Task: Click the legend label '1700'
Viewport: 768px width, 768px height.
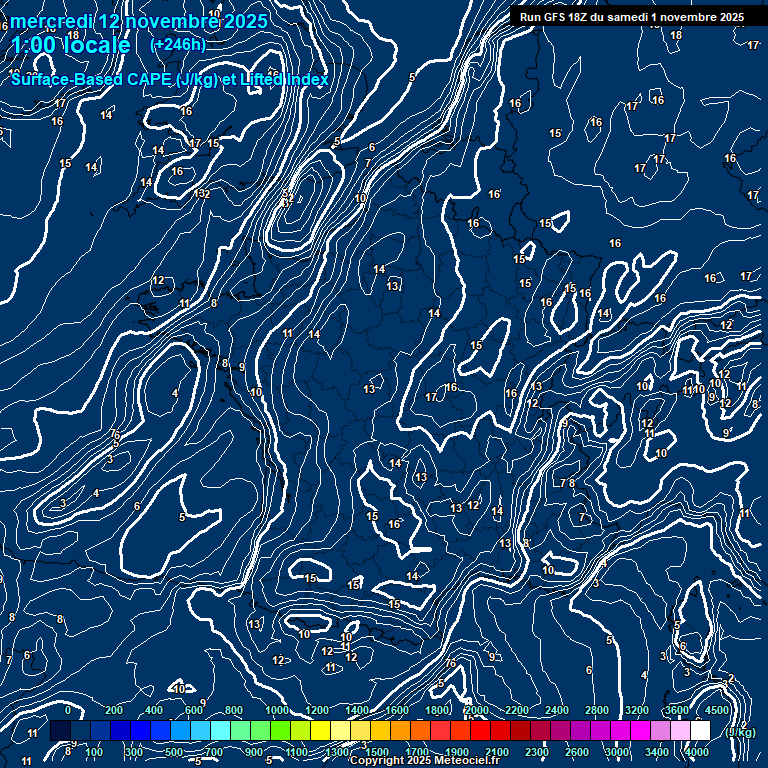Action: point(417,752)
